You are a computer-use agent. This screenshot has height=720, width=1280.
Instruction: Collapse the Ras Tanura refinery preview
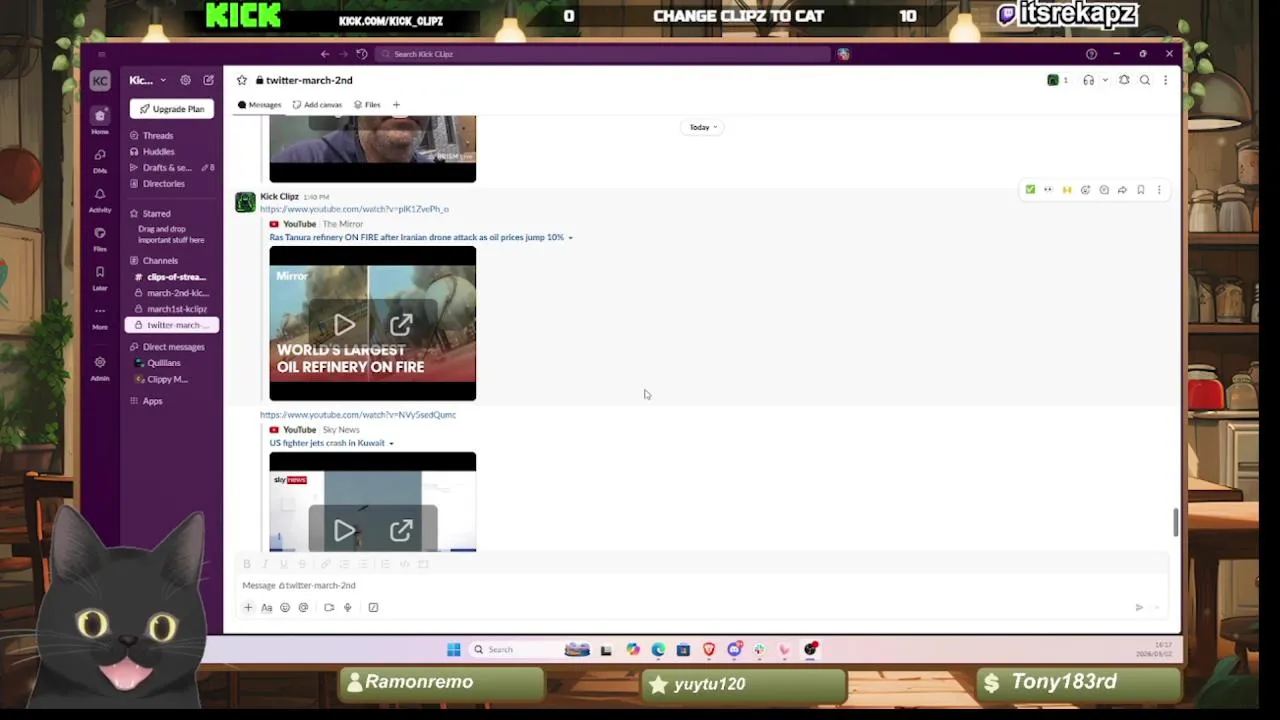[570, 238]
